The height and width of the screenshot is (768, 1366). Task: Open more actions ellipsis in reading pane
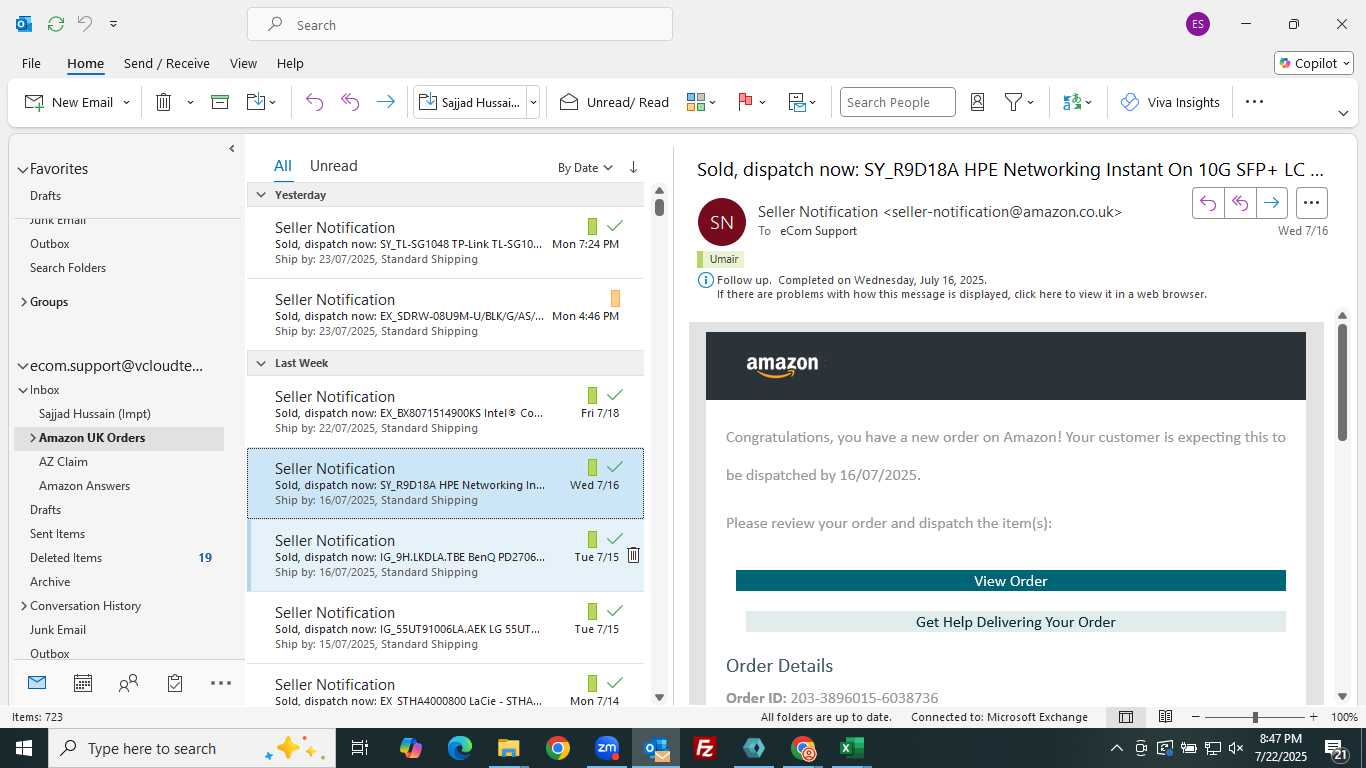[1311, 203]
